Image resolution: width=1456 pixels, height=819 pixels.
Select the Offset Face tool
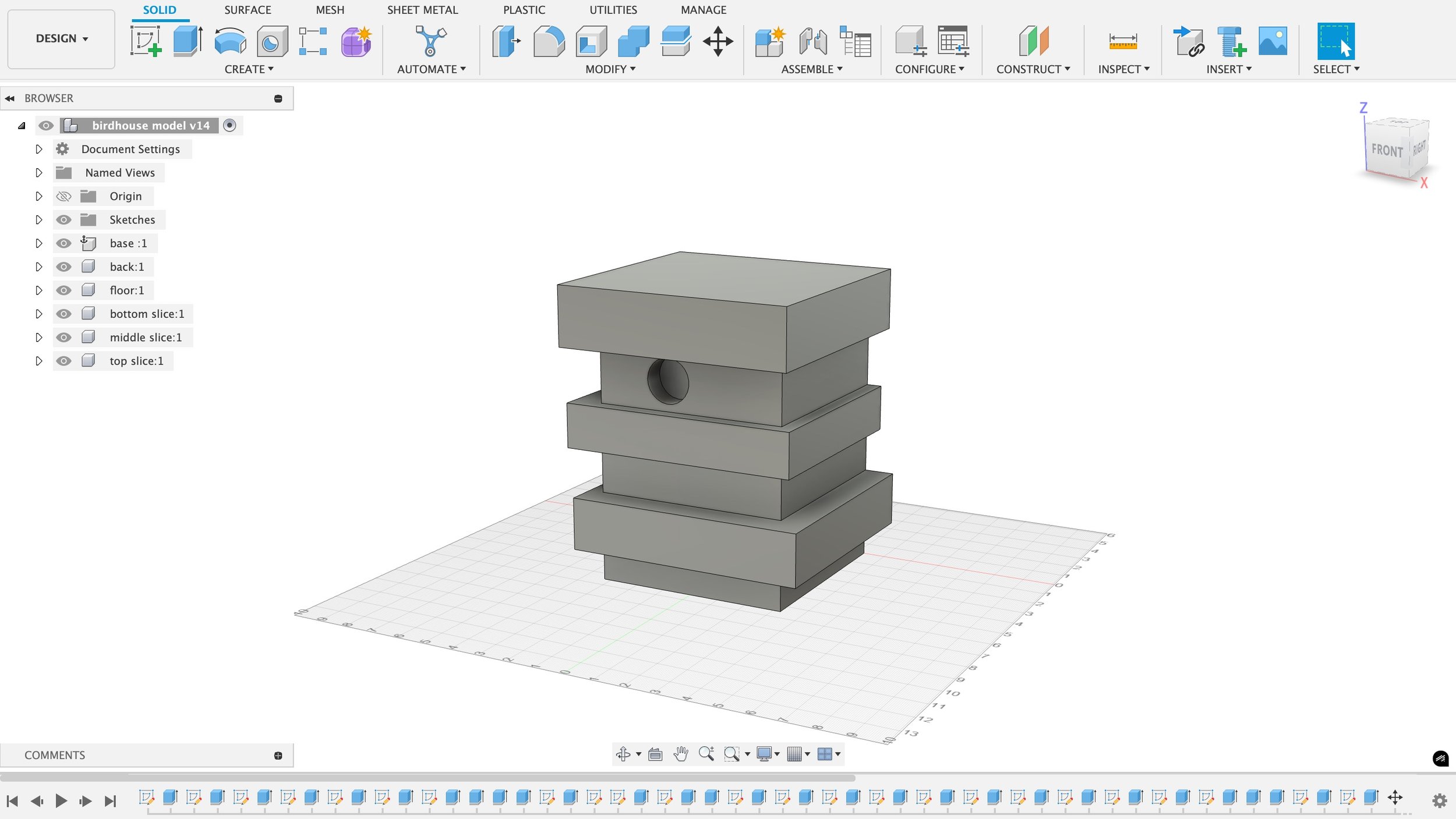(x=676, y=41)
